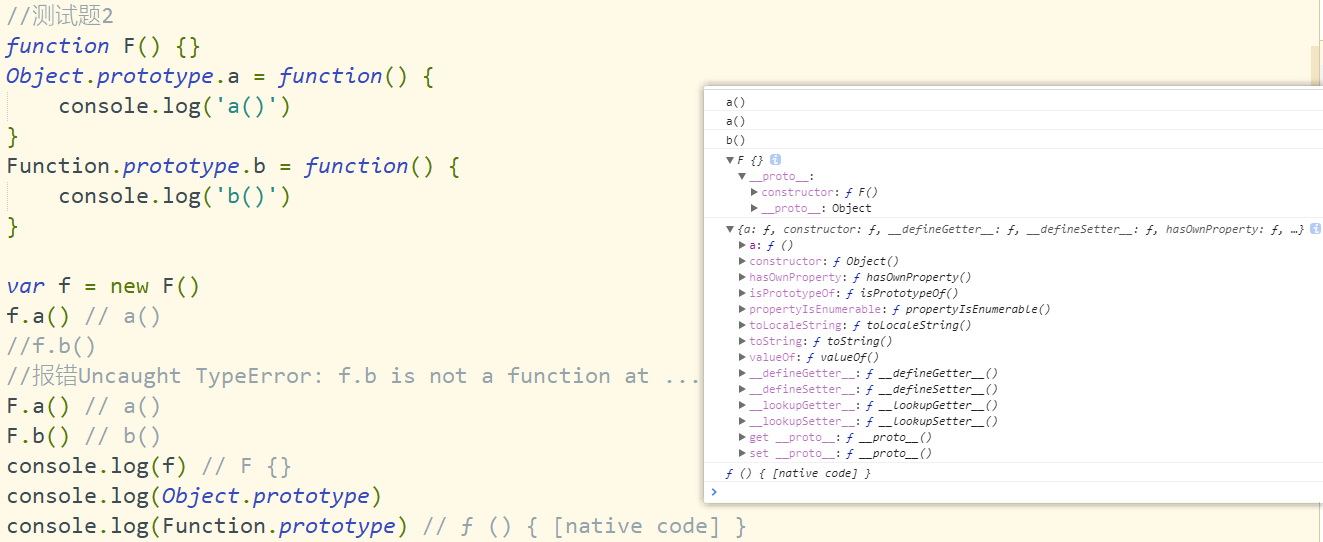The image size is (1323, 542).
Task: Expand the set __proto__ accessor row
Action: tap(742, 453)
